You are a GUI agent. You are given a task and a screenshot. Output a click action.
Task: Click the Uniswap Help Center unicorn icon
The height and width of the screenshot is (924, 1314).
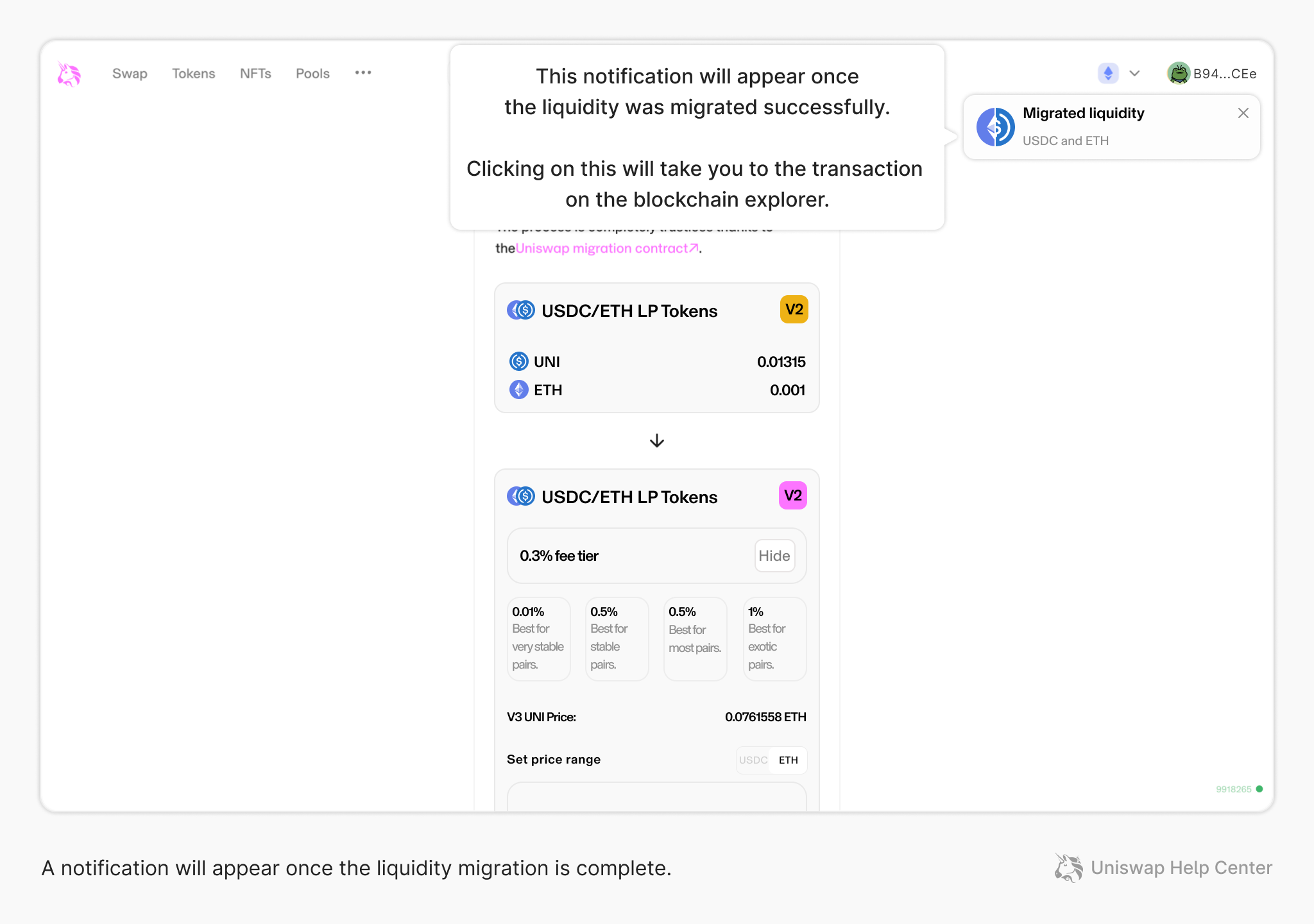click(x=1067, y=868)
